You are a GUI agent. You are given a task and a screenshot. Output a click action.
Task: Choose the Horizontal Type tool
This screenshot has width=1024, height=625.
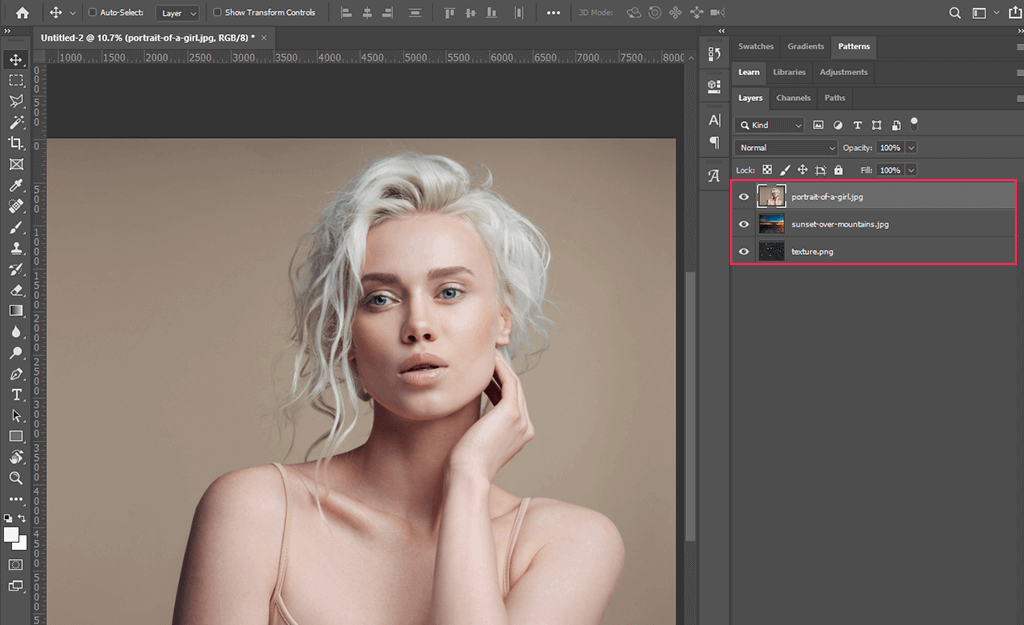[16, 395]
